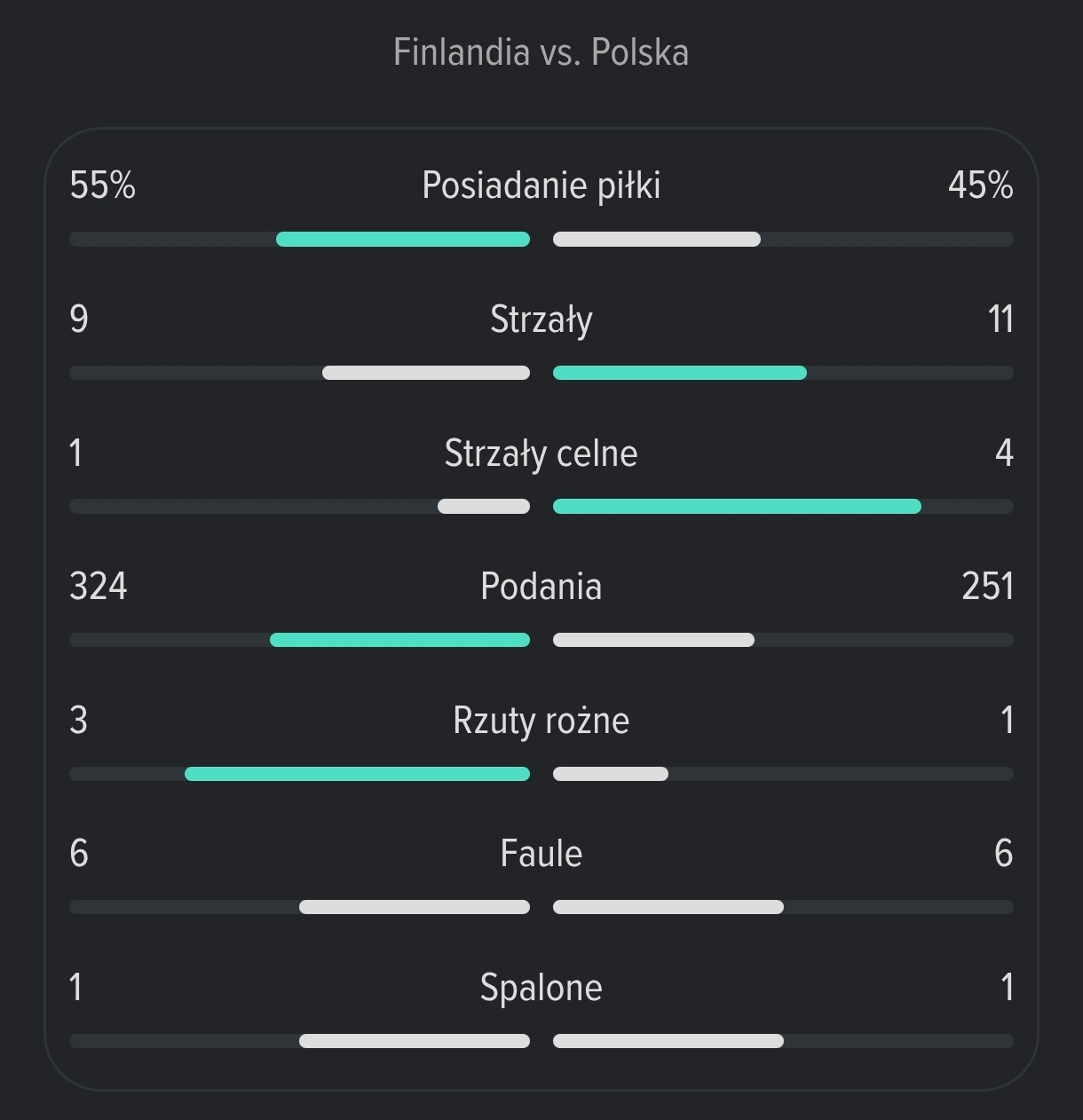Click the Finlandia vs. Polska match title
Screen dimensions: 1083x1120
(541, 52)
